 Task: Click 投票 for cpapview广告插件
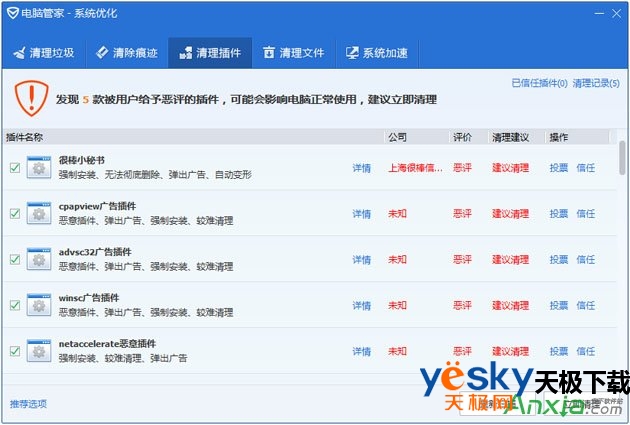coord(558,214)
